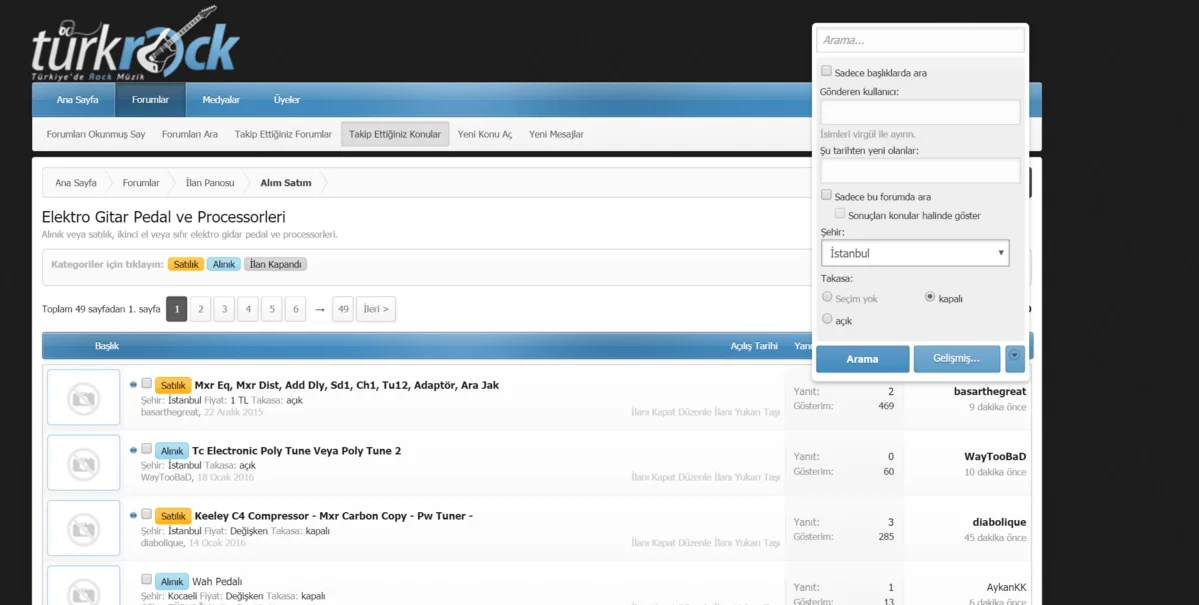This screenshot has height=605, width=1199.
Task: Select the 'açık' Takasa radio option
Action: point(827,319)
